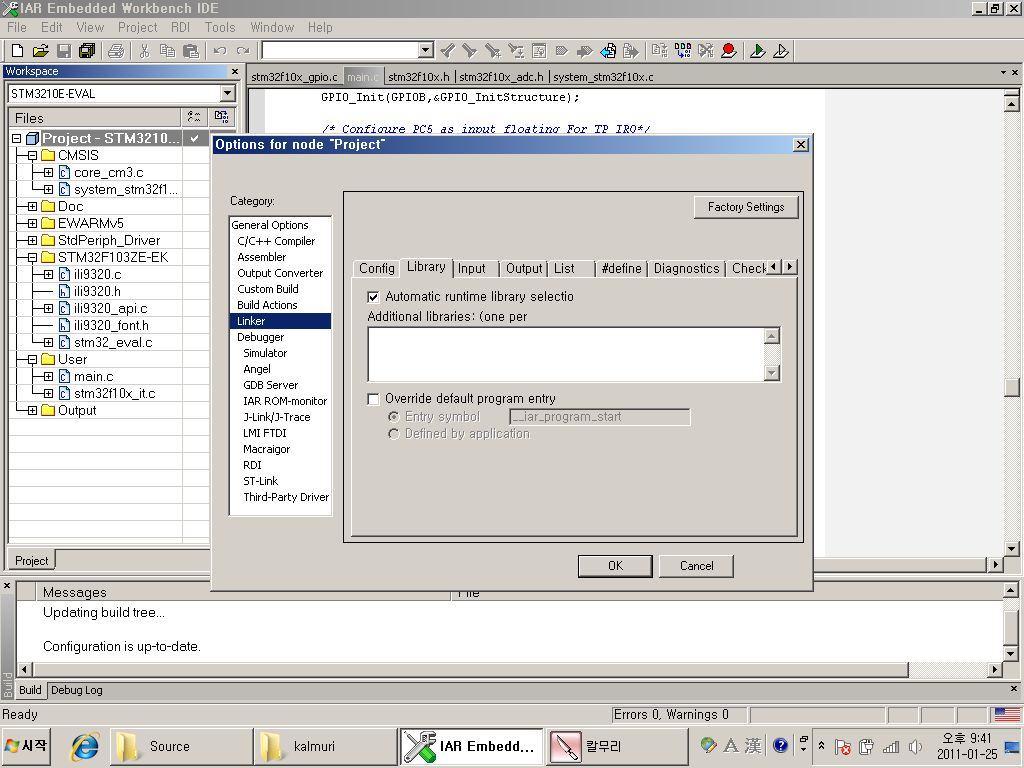This screenshot has height=768, width=1024.
Task: Open the kalmuri folder taskbar button
Action: 325,746
